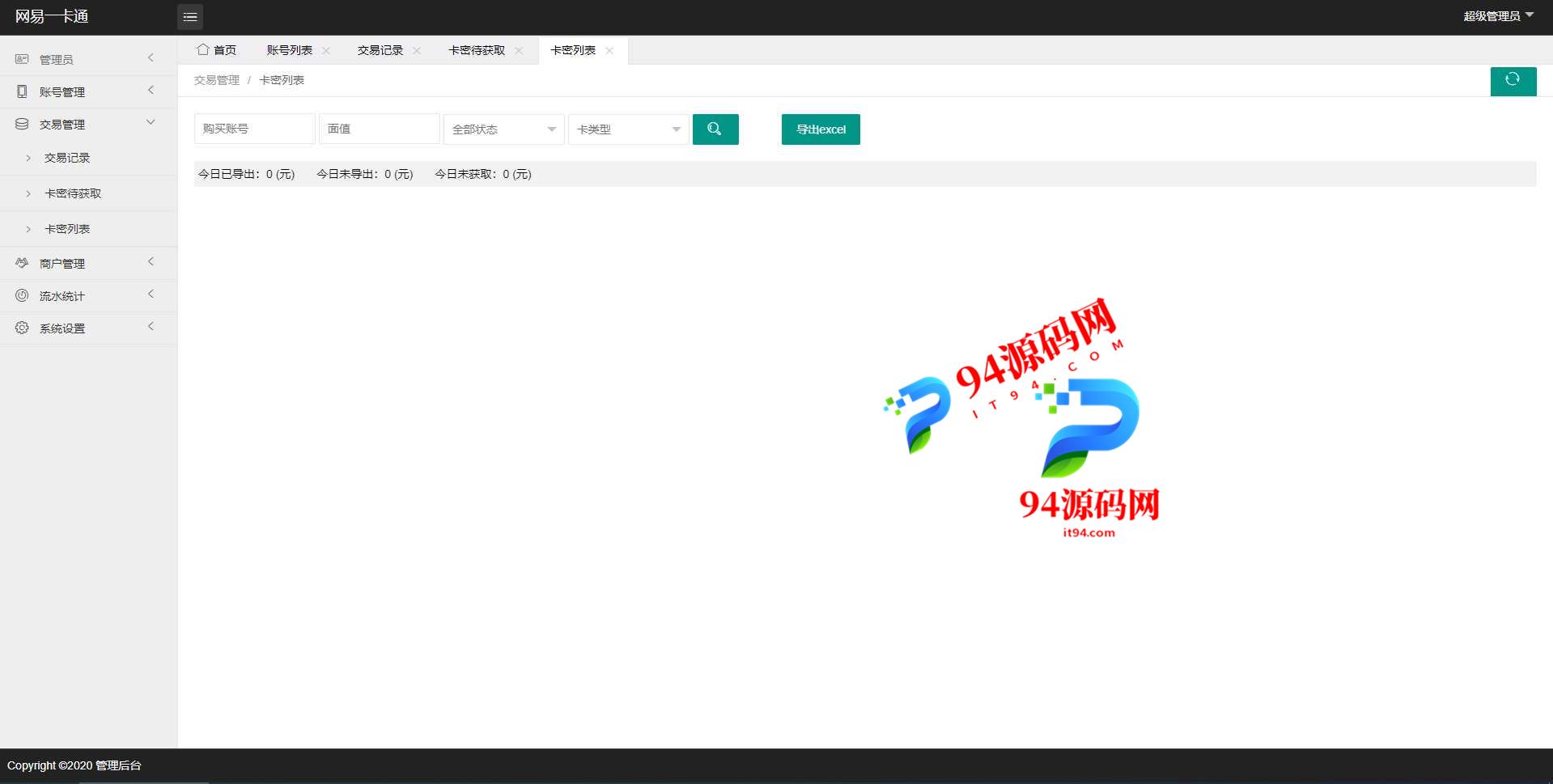The width and height of the screenshot is (1553, 784).
Task: Click the 今日未导出 statistic text
Action: (365, 174)
